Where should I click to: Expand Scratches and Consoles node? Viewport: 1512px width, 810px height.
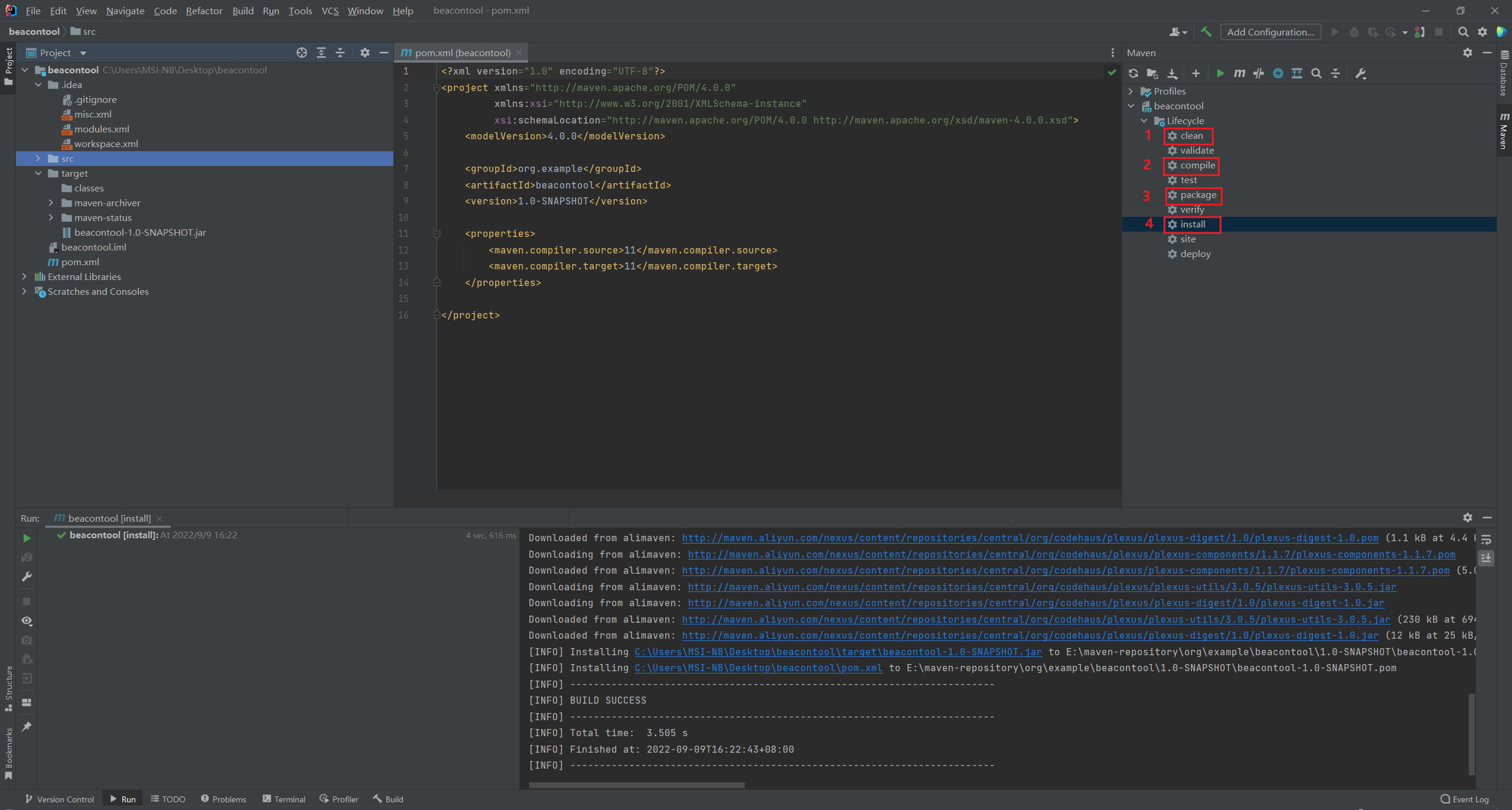pyautogui.click(x=24, y=291)
